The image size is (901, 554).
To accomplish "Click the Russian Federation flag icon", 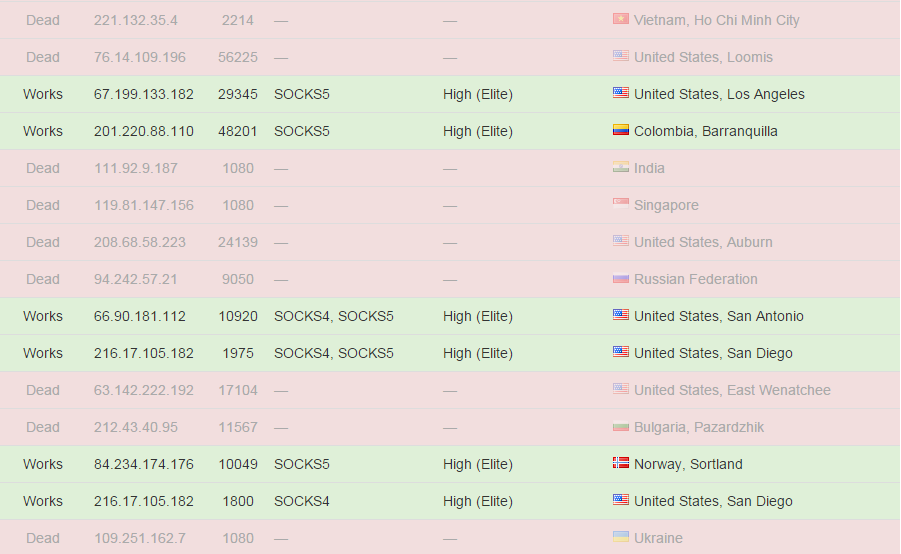I will click(x=621, y=278).
